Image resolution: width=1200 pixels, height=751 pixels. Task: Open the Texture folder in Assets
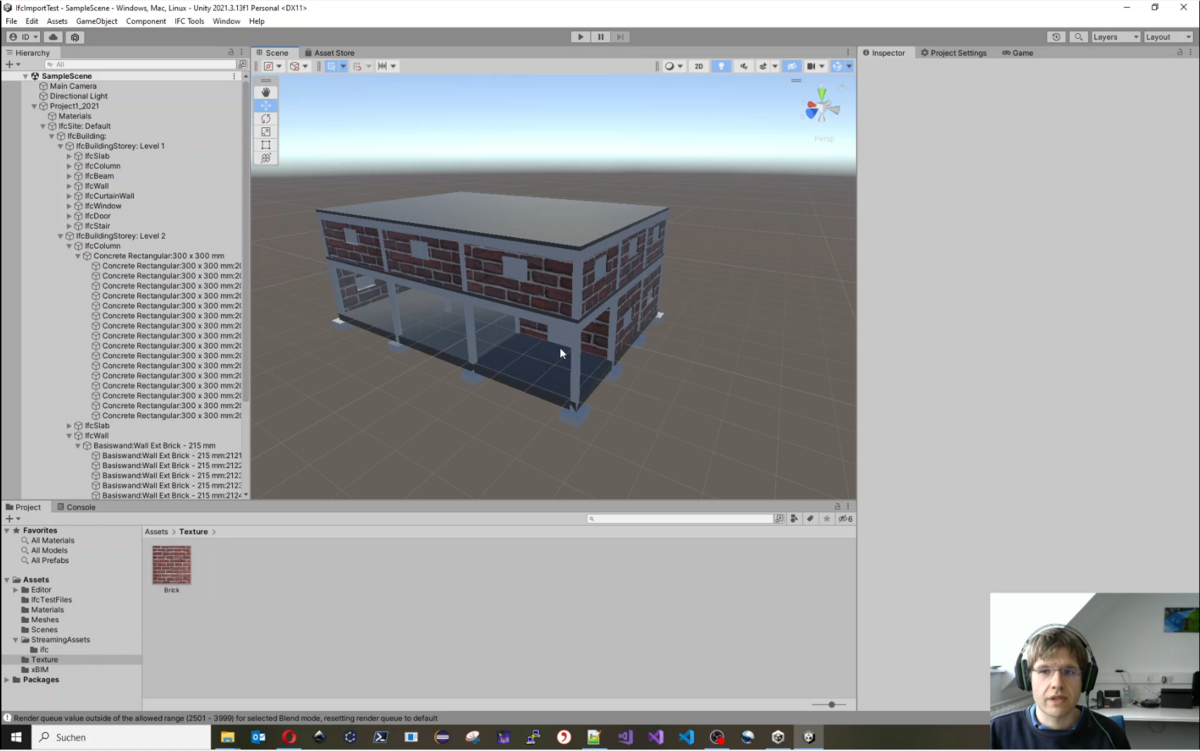[44, 660]
